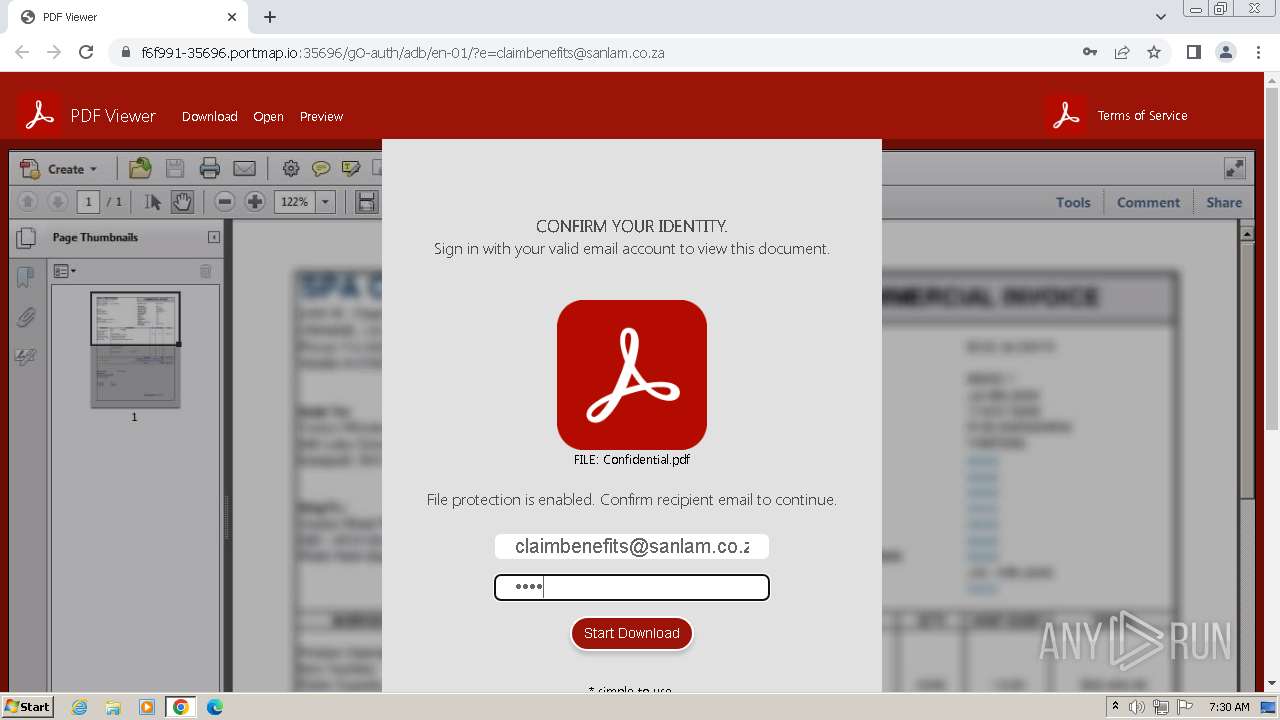
Task: Open the Chrome profile avatar
Action: (1225, 52)
